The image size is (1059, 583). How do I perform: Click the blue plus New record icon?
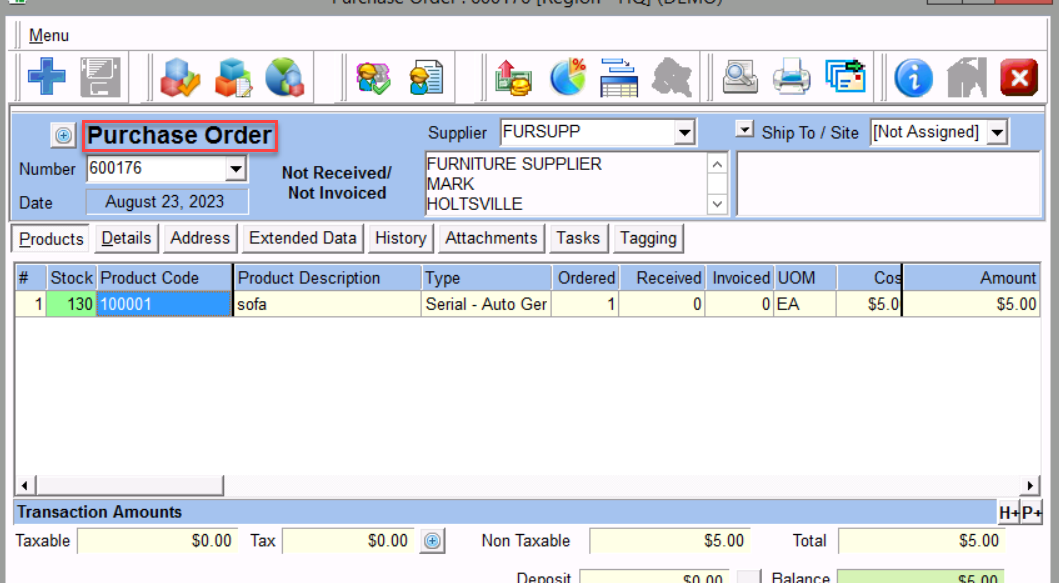click(46, 77)
